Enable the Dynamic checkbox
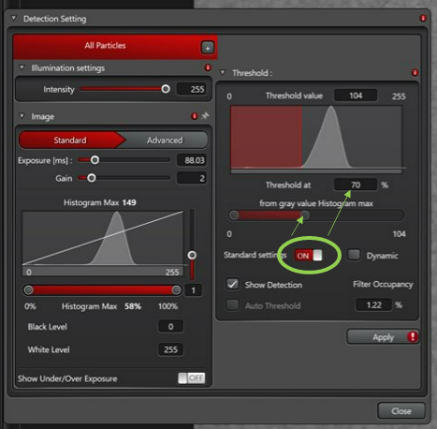This screenshot has width=437, height=429. tap(354, 255)
